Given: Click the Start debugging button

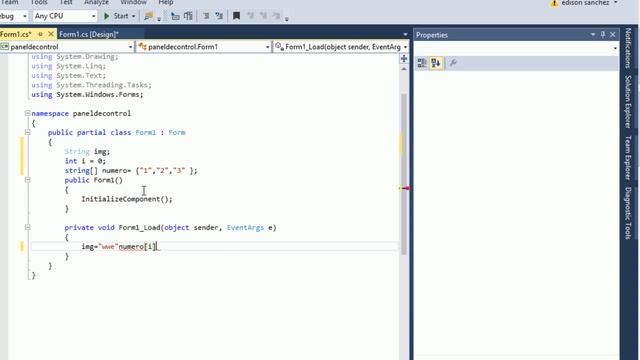Looking at the screenshot, I should click(116, 16).
